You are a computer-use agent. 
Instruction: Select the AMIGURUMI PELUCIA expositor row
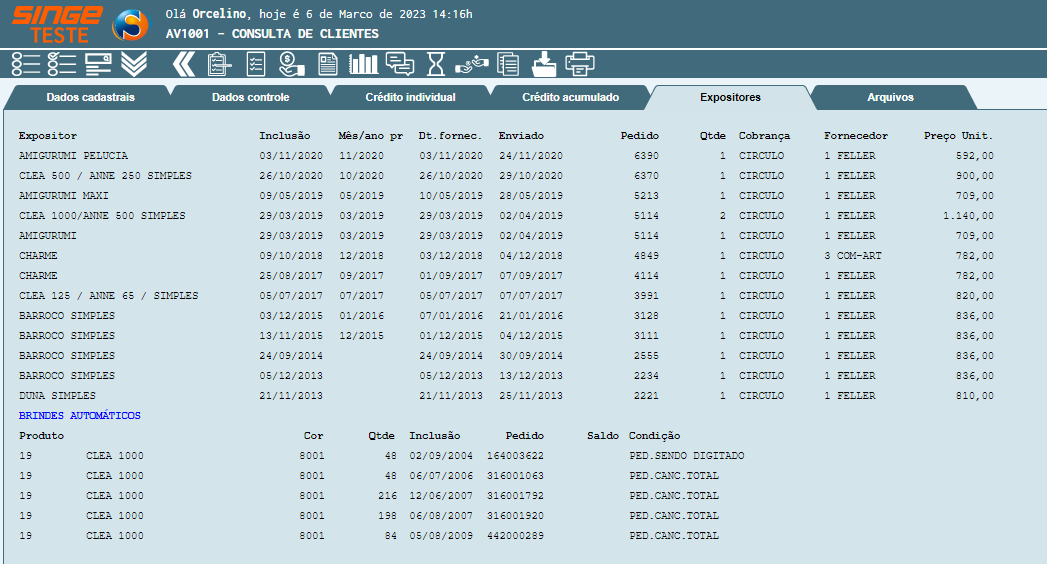point(73,156)
